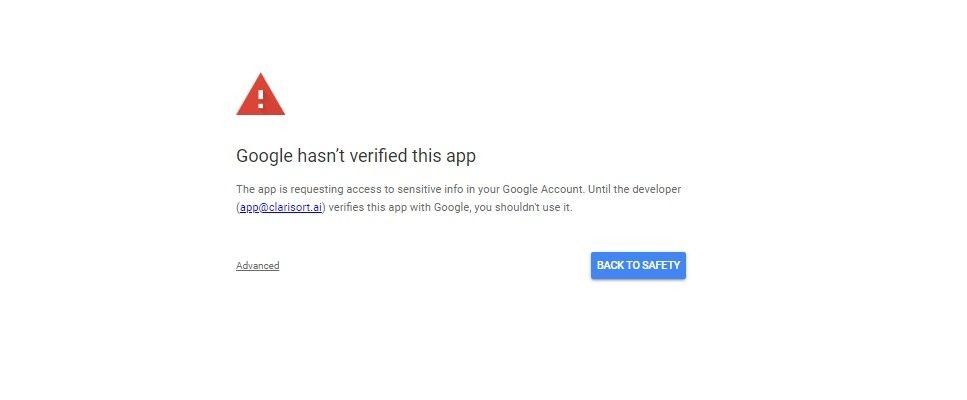Click the word "hasn't" in the heading
Image resolution: width=967 pixels, height=400 pixels.
[x=321, y=155]
